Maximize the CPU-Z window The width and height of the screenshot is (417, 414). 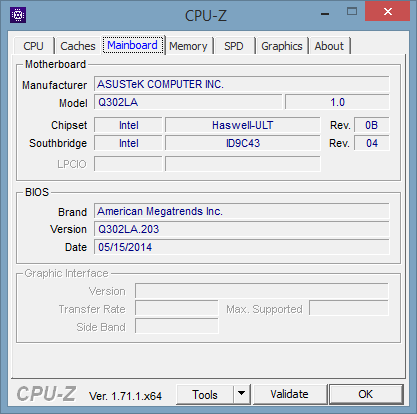pos(352,12)
